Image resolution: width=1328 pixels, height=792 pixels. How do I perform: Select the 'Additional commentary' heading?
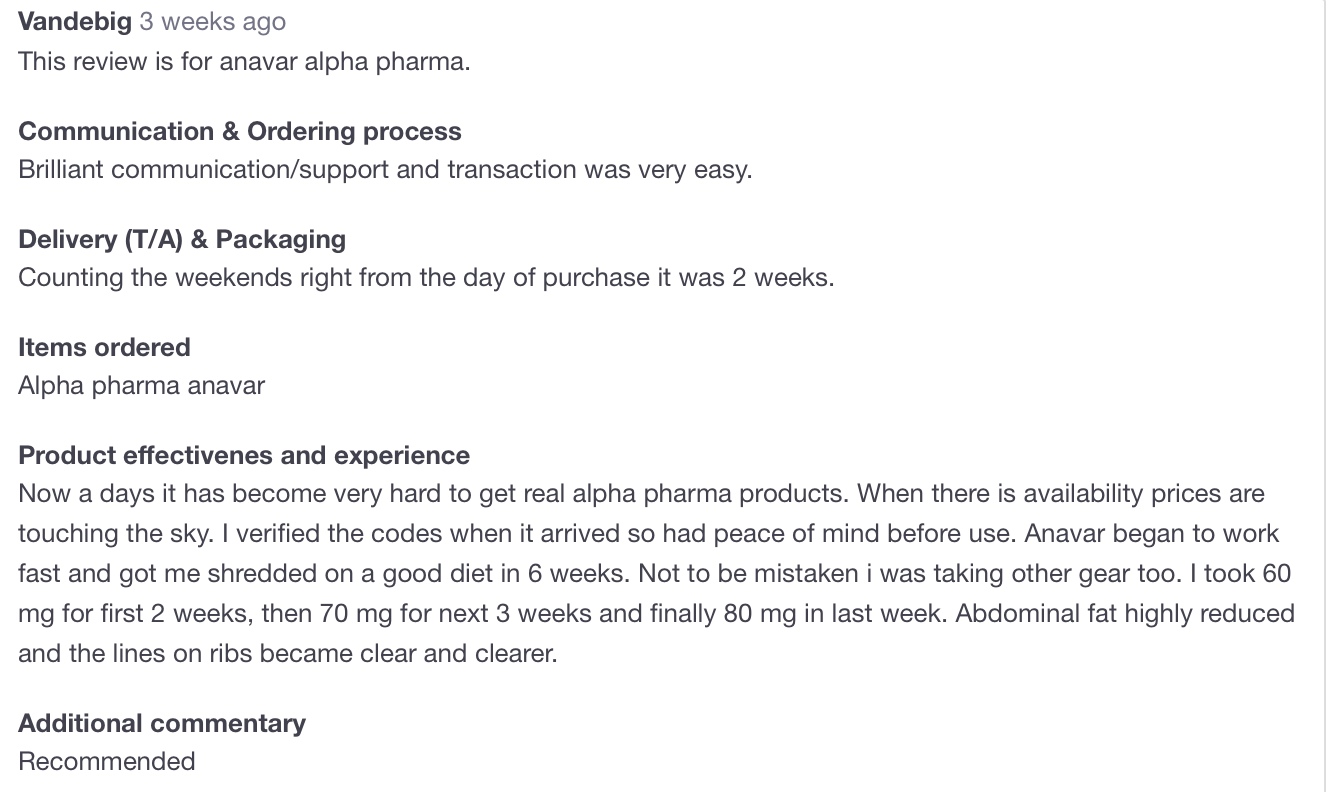tap(162, 724)
